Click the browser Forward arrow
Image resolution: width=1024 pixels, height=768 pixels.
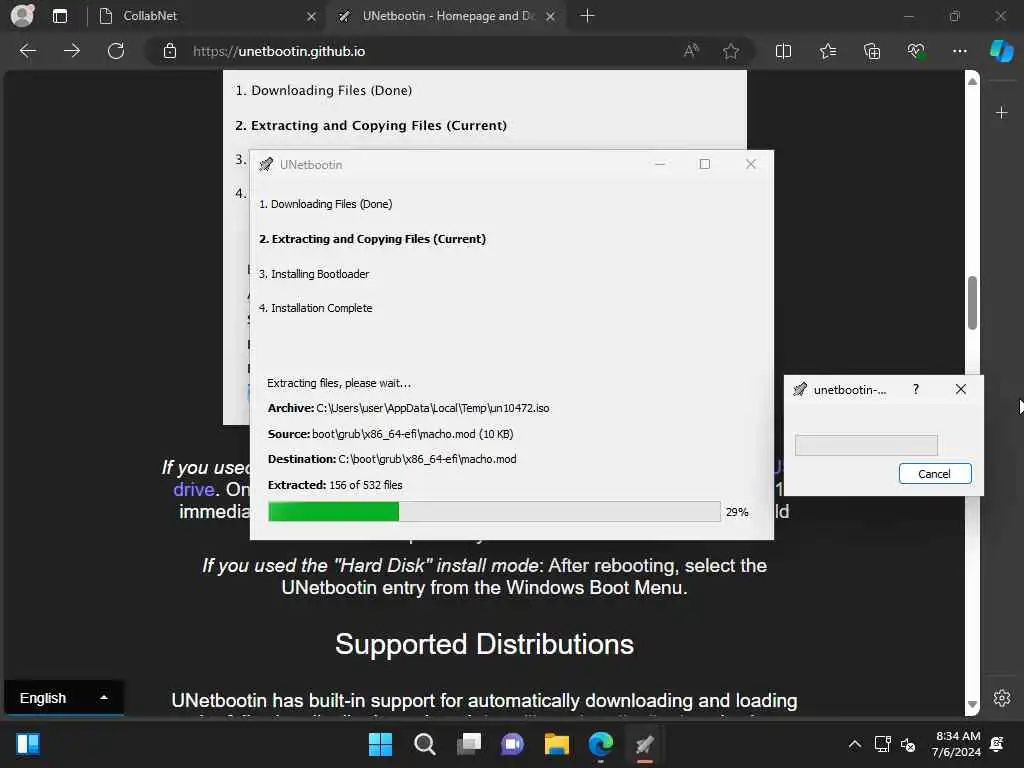click(x=72, y=51)
